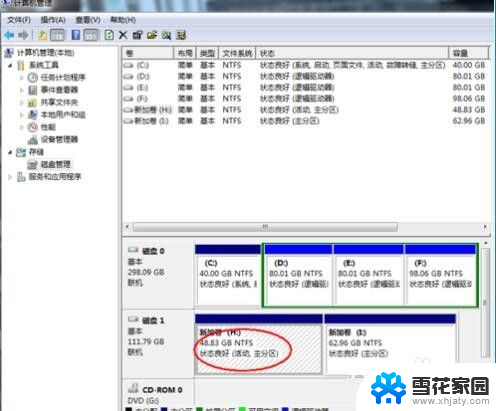Screen dimensions: 496x411
Task: Collapse the 存储 tree node
Action: (10, 152)
